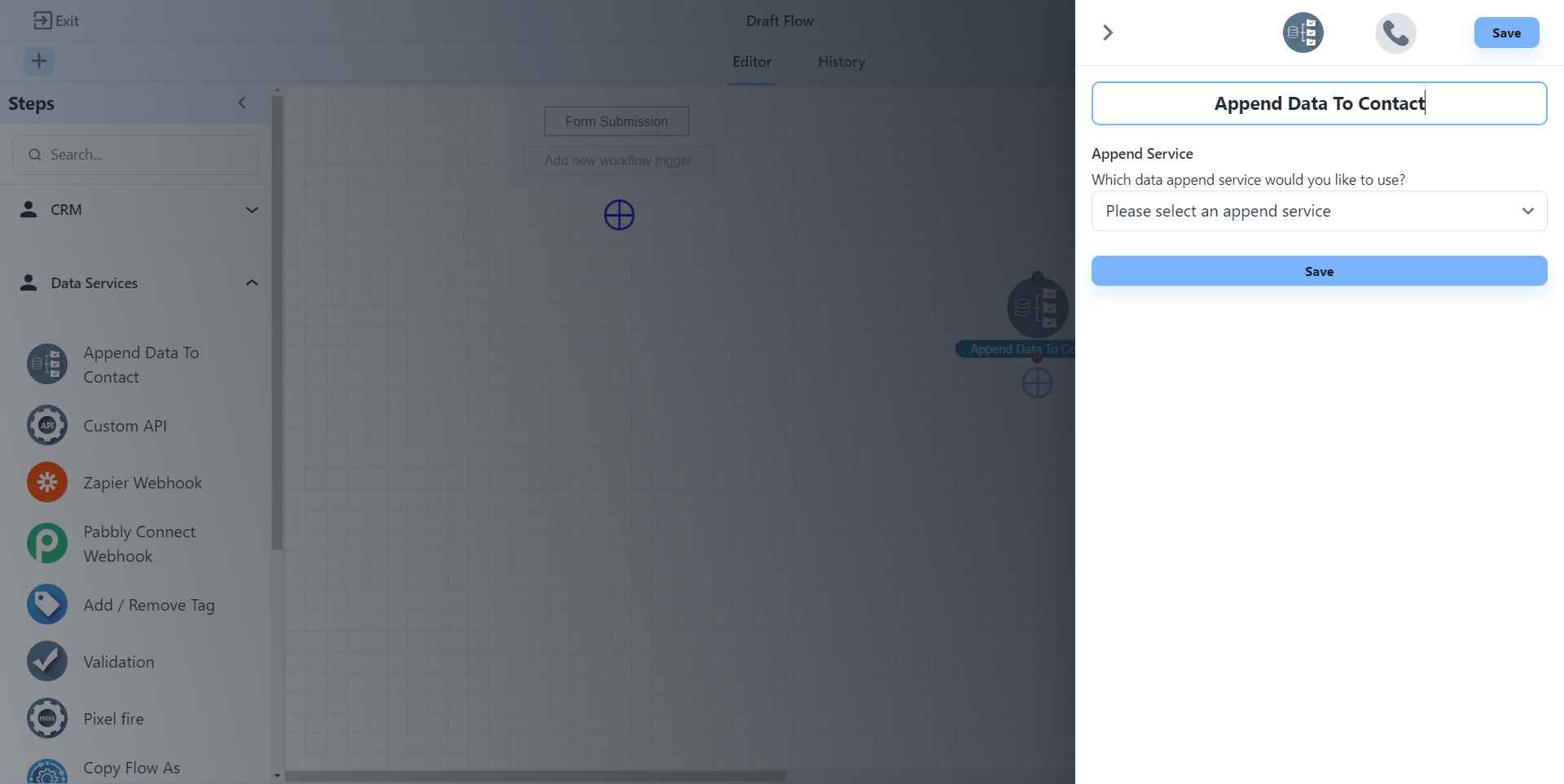Click the add-step circle under the trigger

pyautogui.click(x=619, y=215)
